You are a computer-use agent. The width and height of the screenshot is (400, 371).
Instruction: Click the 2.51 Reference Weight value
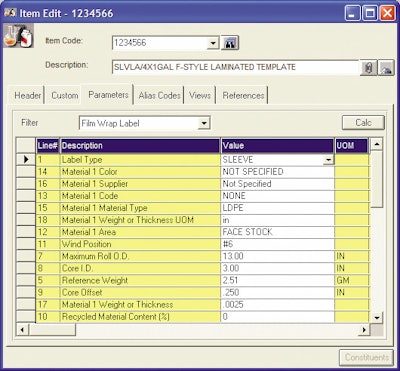click(x=277, y=280)
